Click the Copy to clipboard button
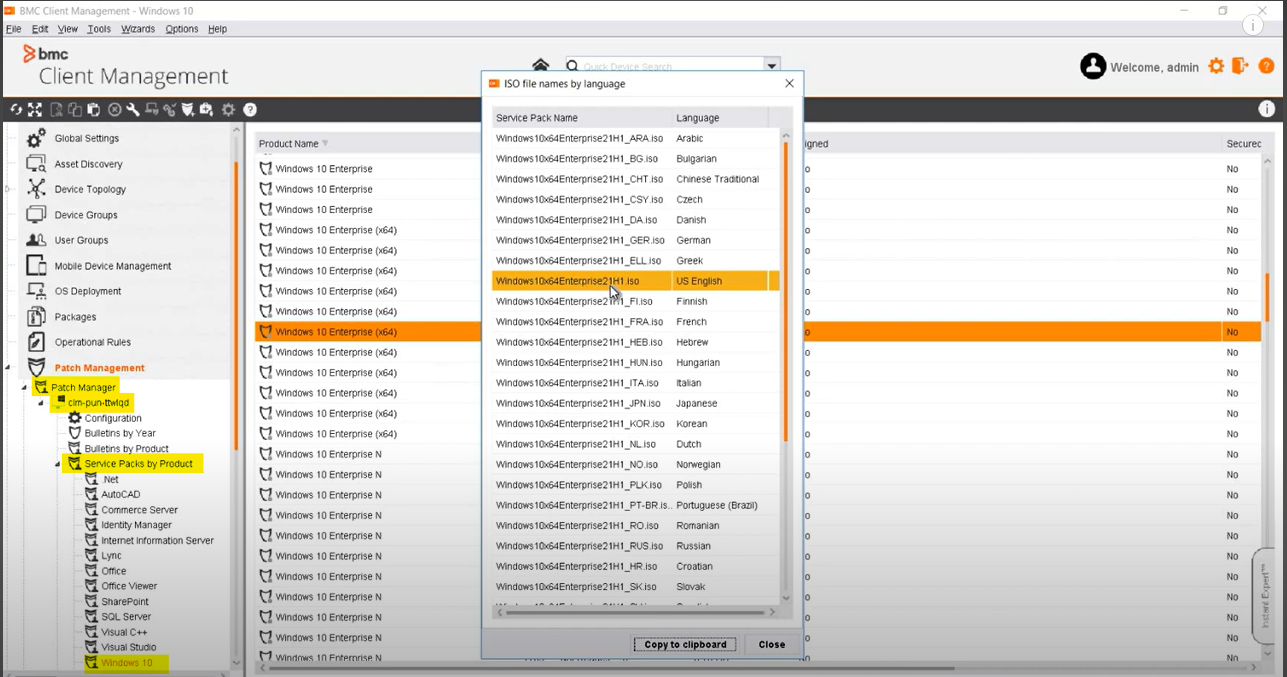 [685, 645]
